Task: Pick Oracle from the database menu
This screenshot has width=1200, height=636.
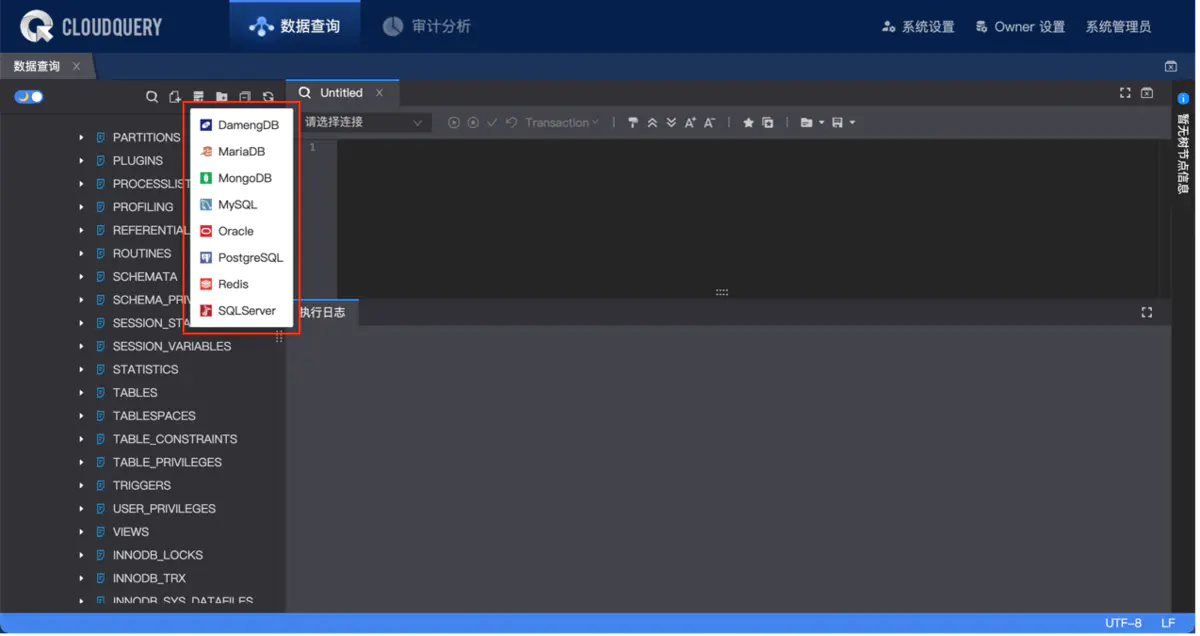Action: tap(241, 231)
